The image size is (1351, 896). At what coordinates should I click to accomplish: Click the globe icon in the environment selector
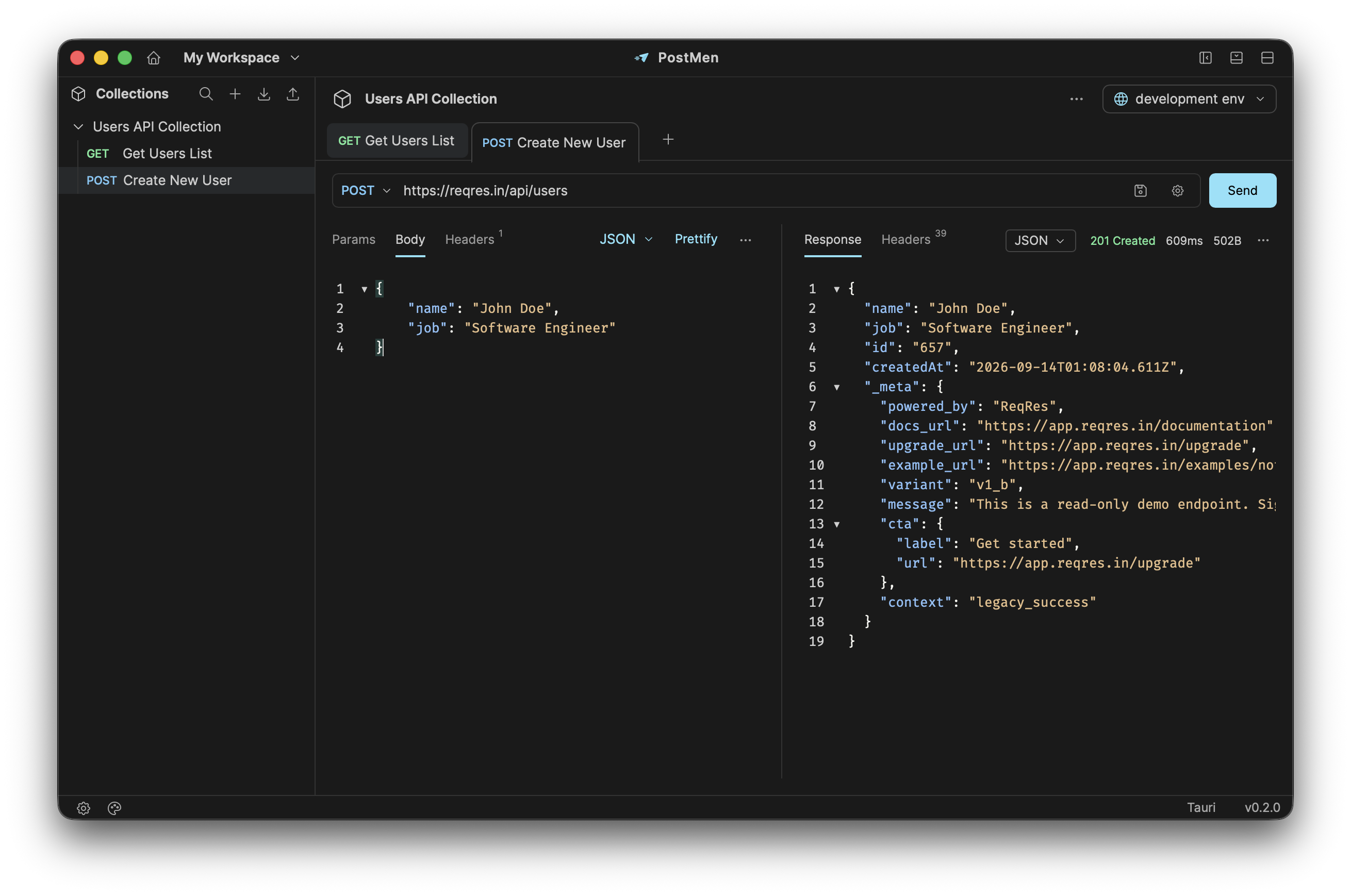pyautogui.click(x=1121, y=99)
